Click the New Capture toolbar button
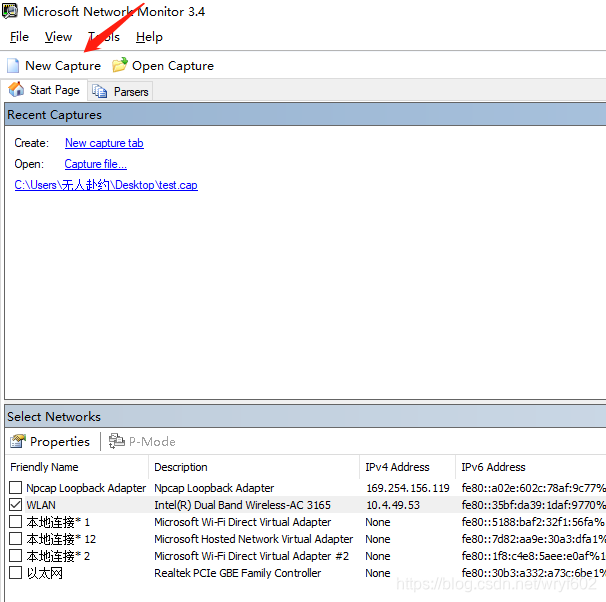 click(x=54, y=66)
